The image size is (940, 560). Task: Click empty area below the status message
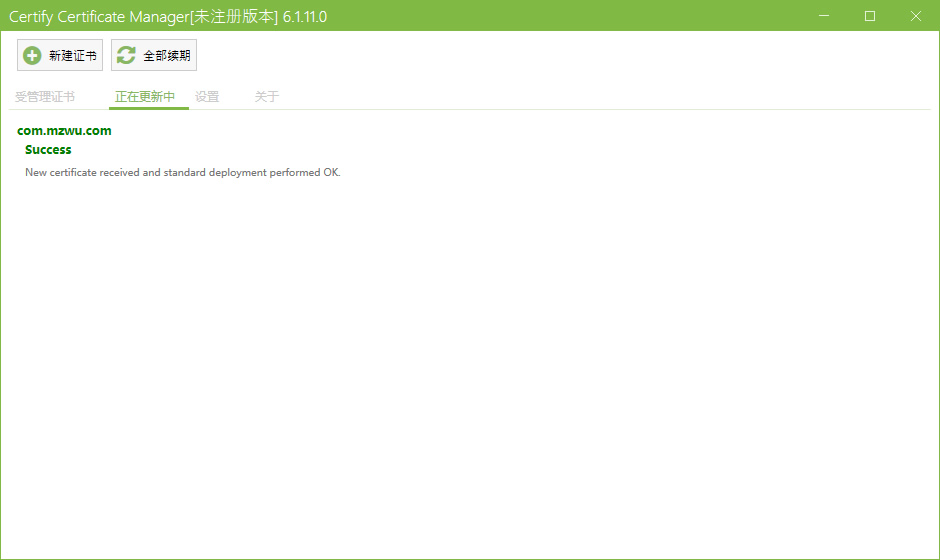pyautogui.click(x=470, y=360)
